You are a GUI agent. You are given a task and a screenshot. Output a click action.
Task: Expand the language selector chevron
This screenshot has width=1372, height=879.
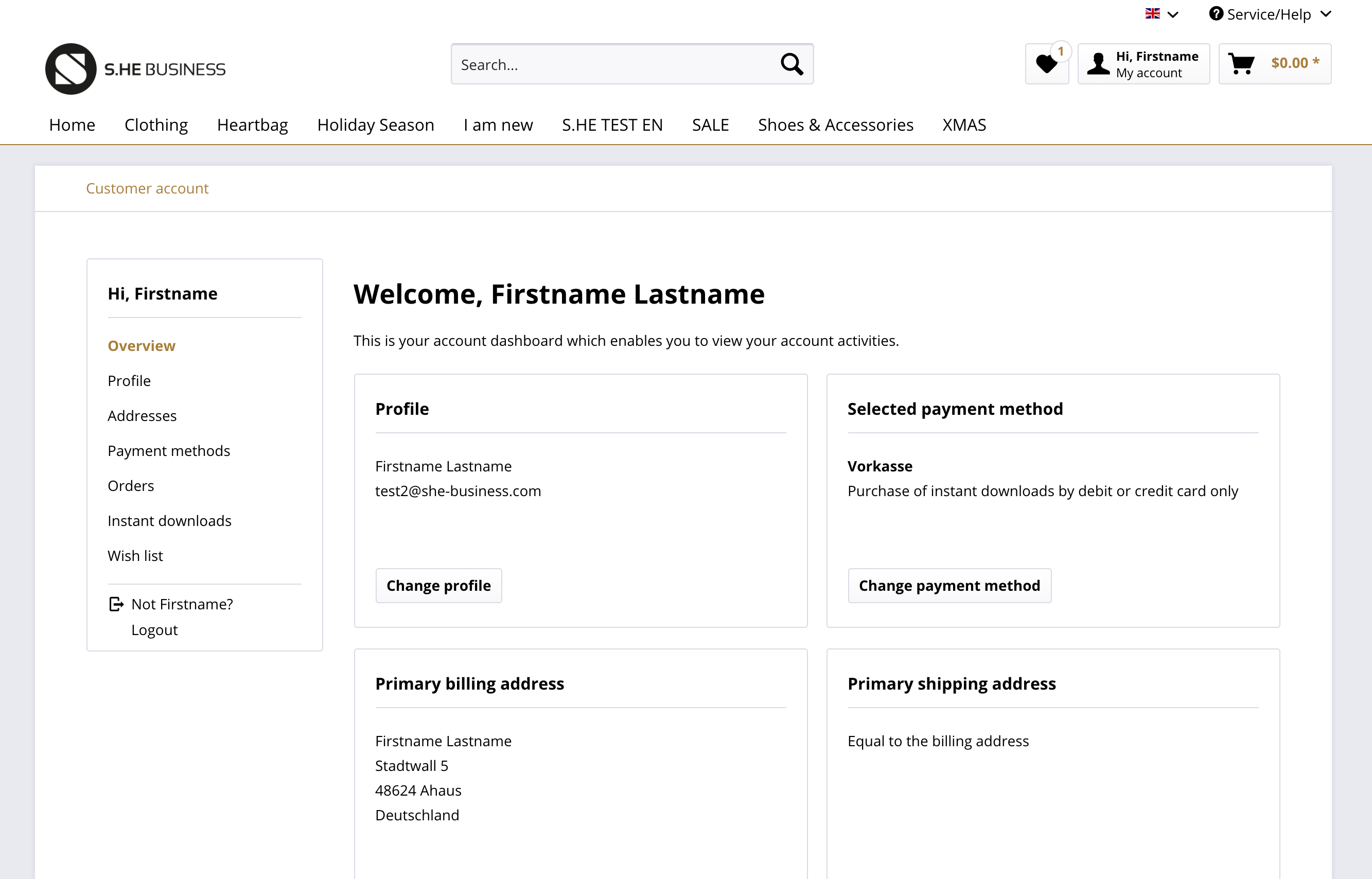(1173, 14)
